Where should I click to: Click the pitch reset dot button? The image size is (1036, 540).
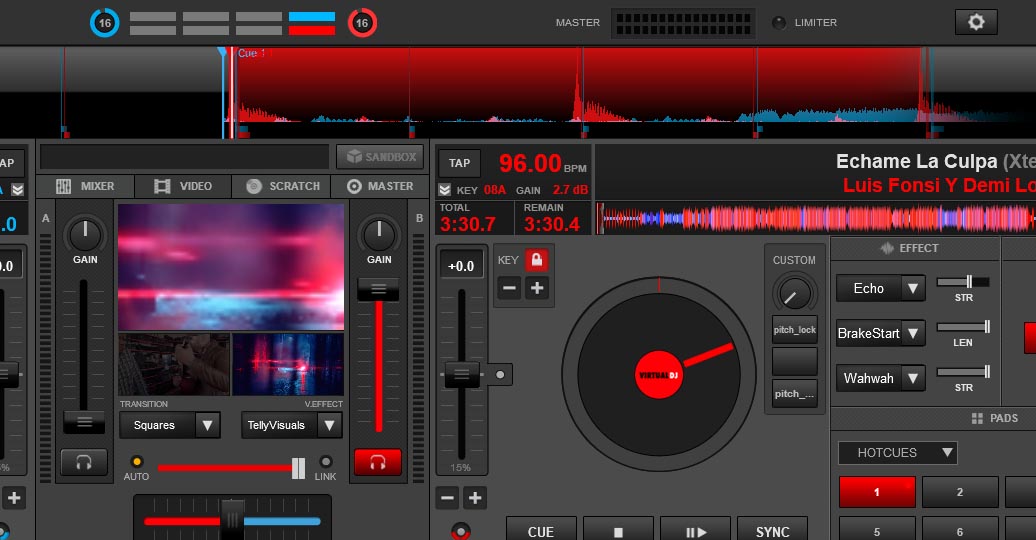tap(500, 375)
